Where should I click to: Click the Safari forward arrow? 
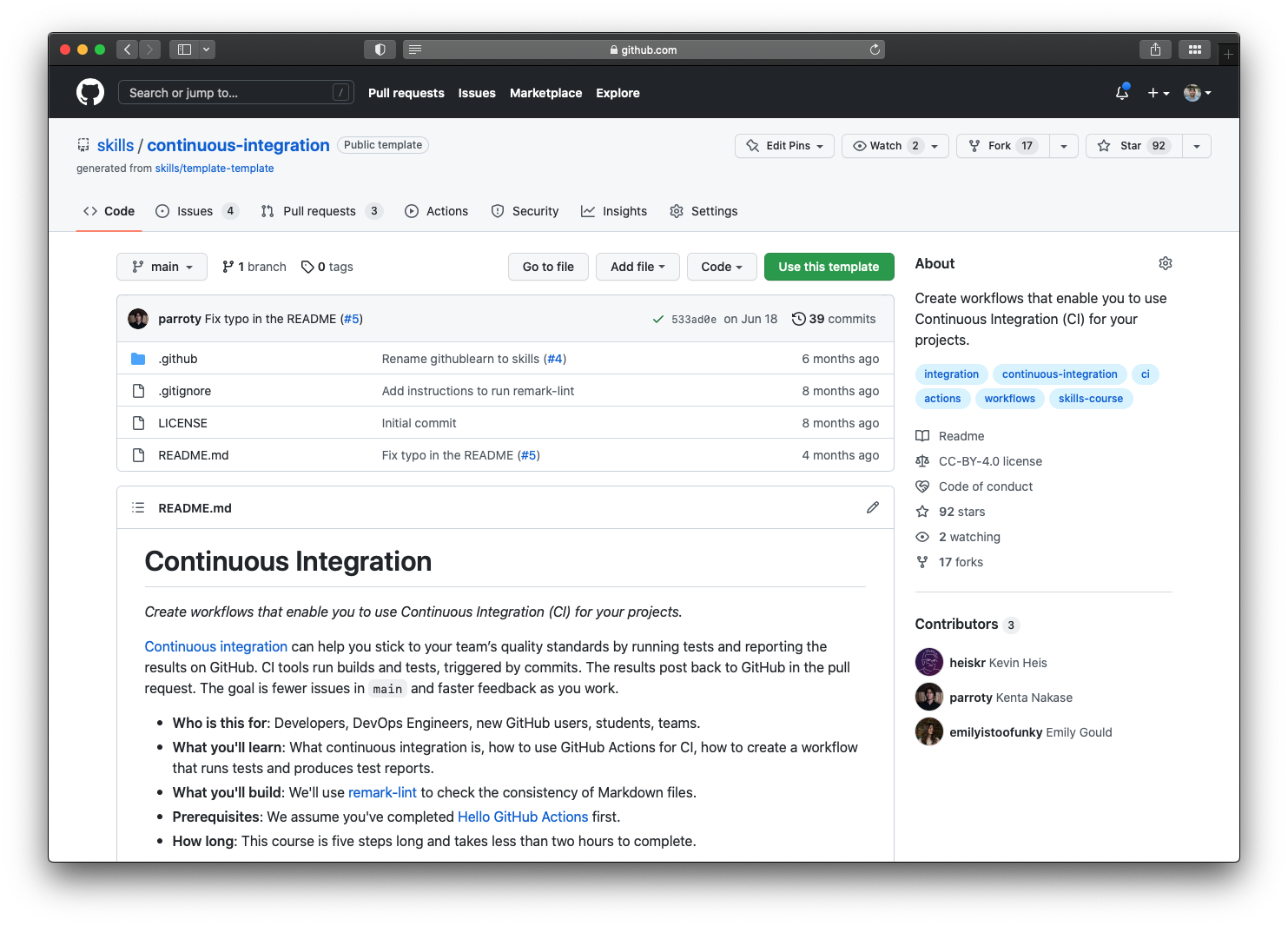pos(150,50)
